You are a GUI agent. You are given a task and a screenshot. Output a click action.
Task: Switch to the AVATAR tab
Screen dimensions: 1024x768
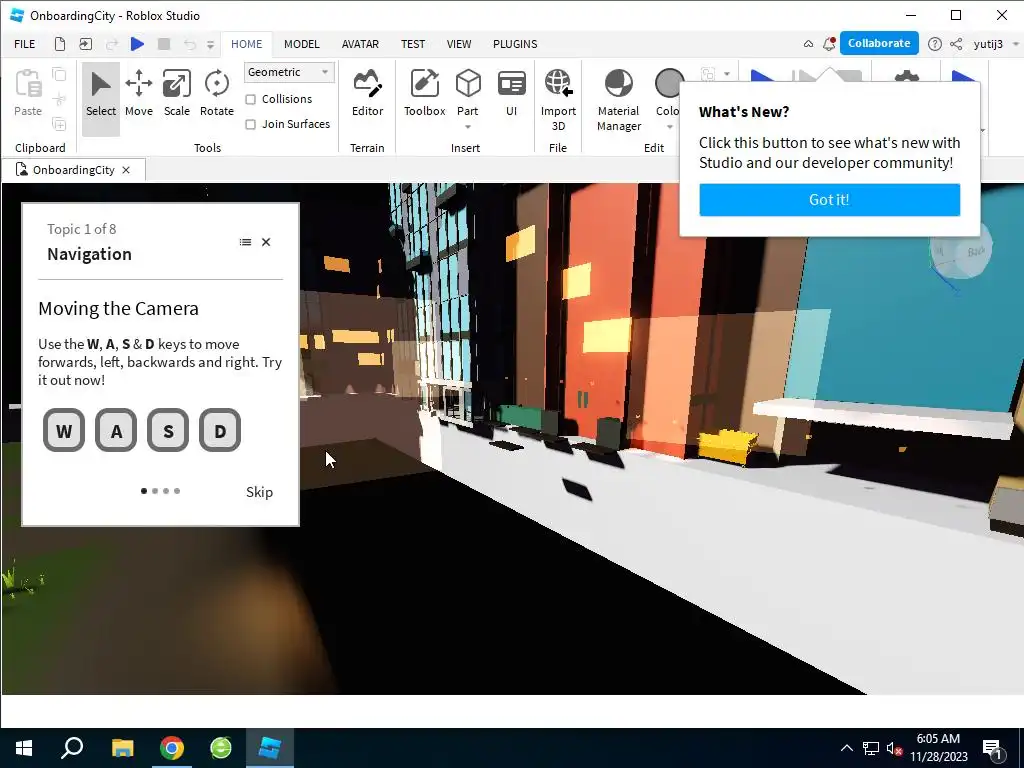pyautogui.click(x=360, y=44)
